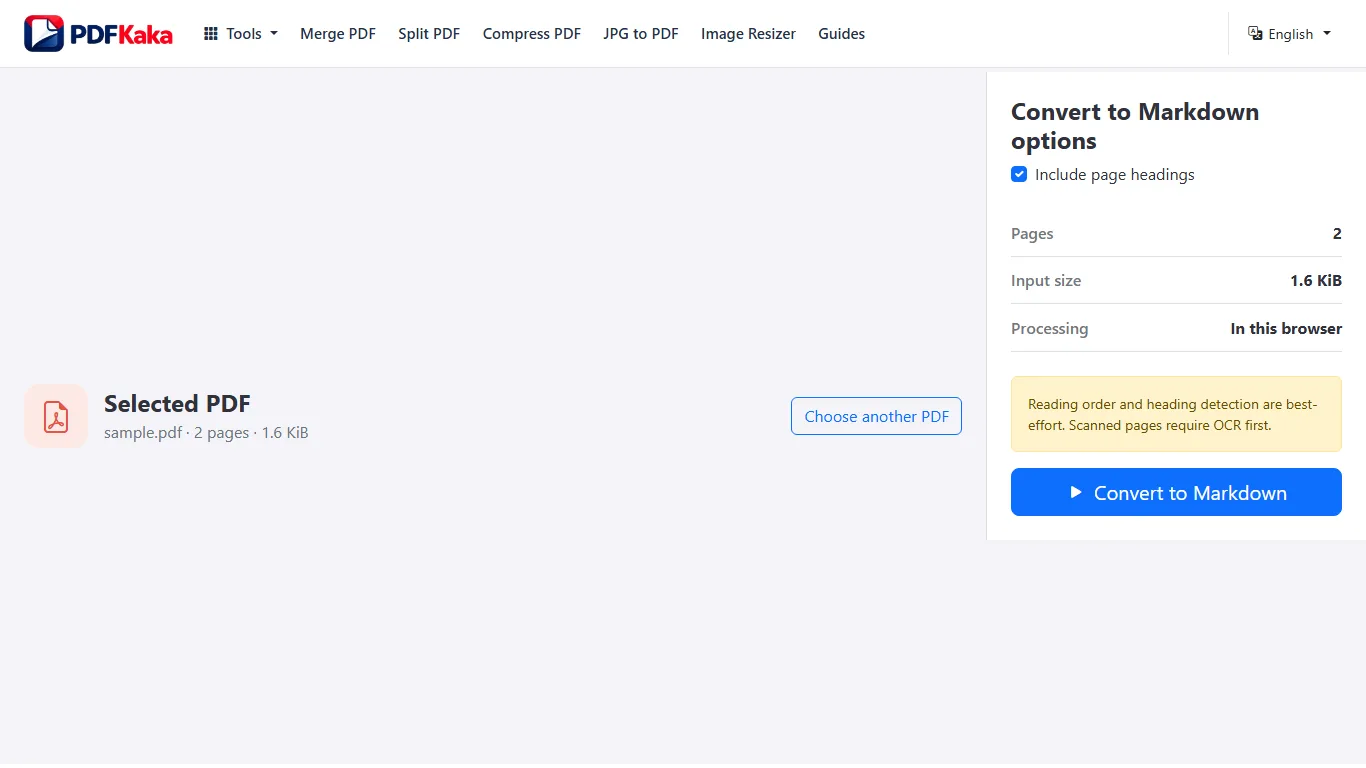Open JPG to PDF converter
This screenshot has height=768, width=1366.
[x=641, y=34]
